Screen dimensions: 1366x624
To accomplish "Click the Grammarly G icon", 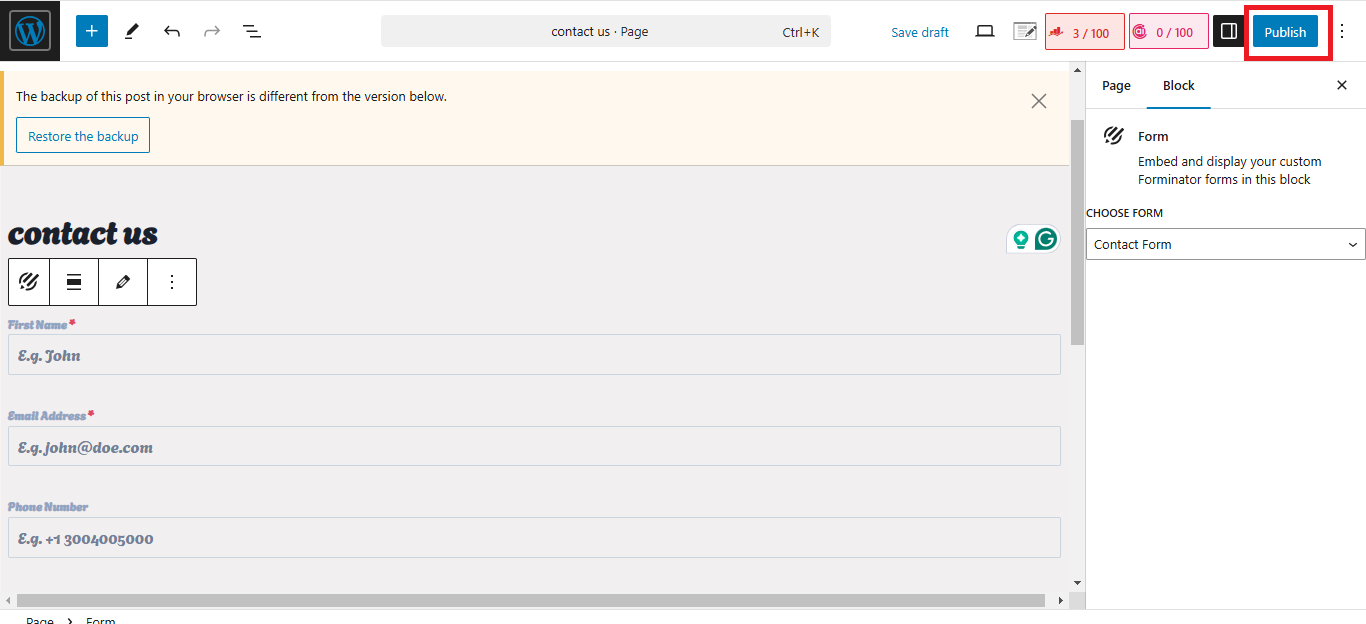I will [1046, 239].
